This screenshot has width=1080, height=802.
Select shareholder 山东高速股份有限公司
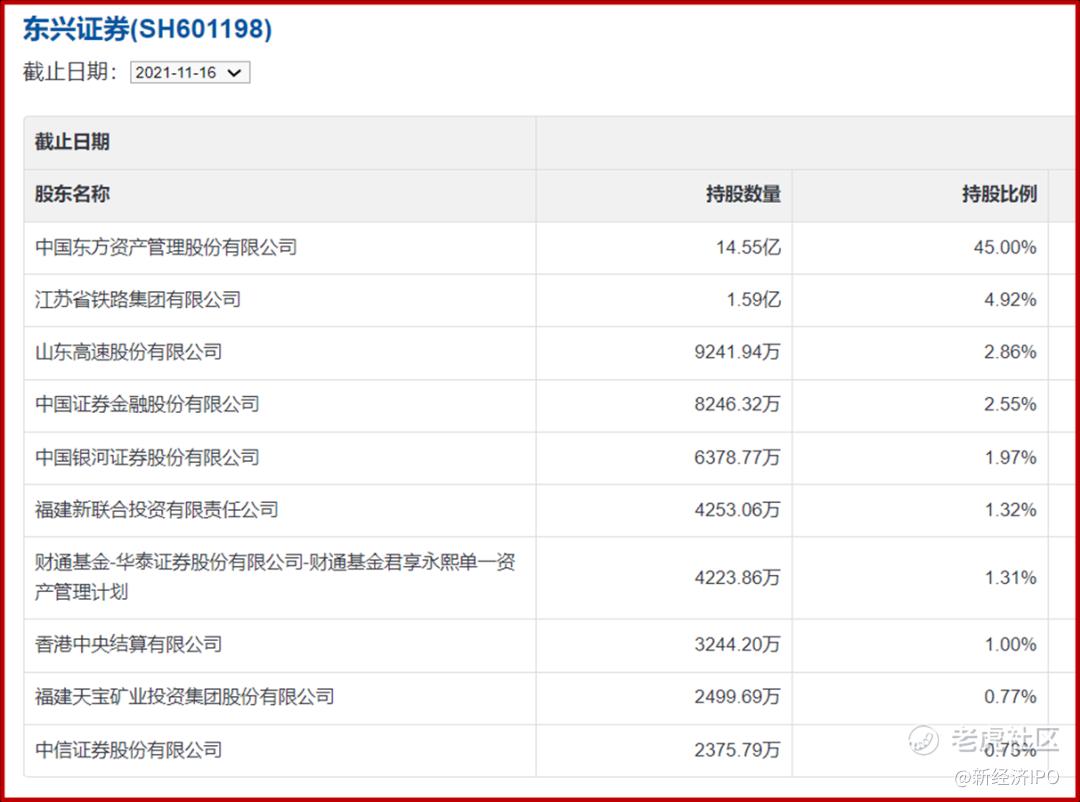click(x=129, y=352)
